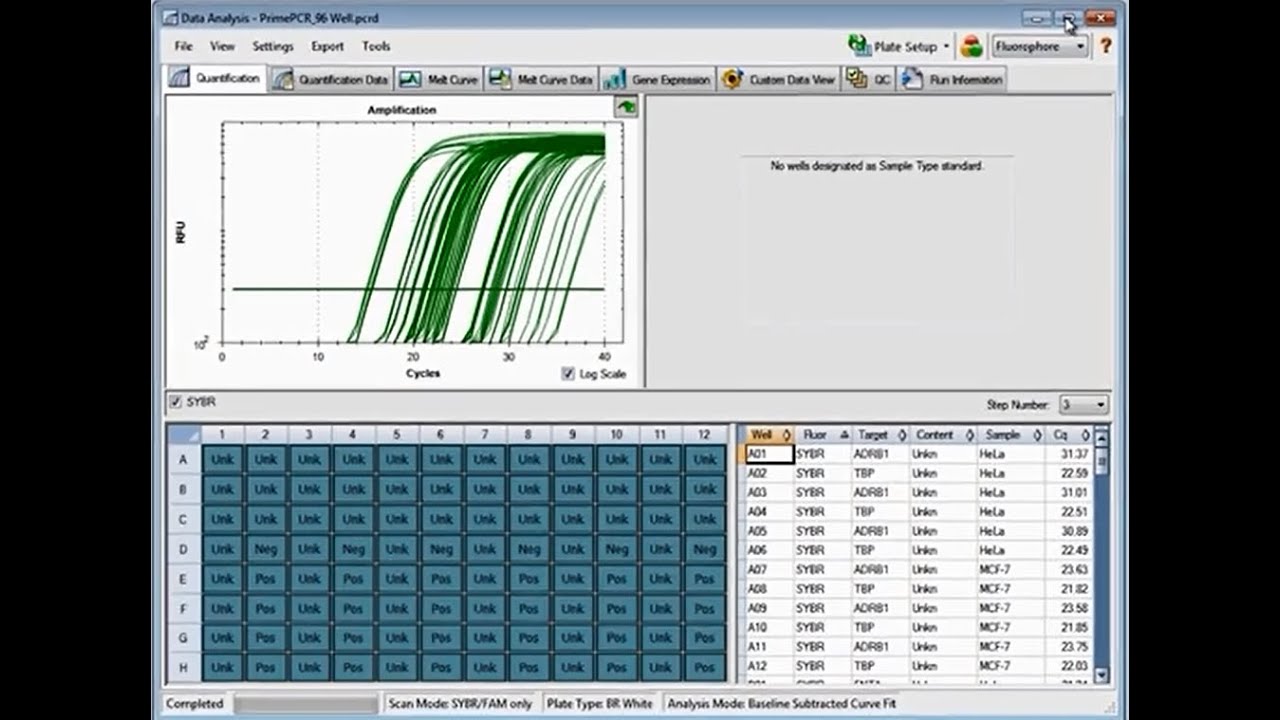The image size is (1280, 720).
Task: Open the Export menu
Action: point(327,46)
